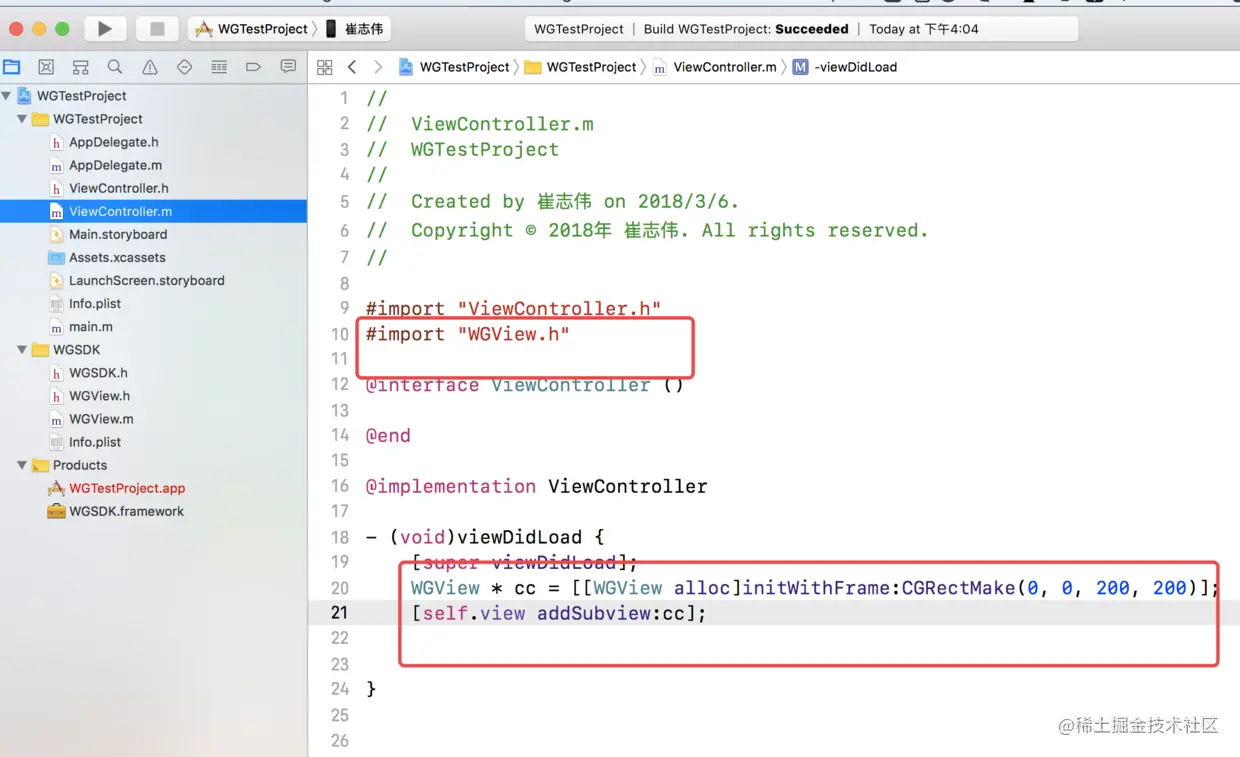Click WGTestProject folder in jump bar

[581, 67]
